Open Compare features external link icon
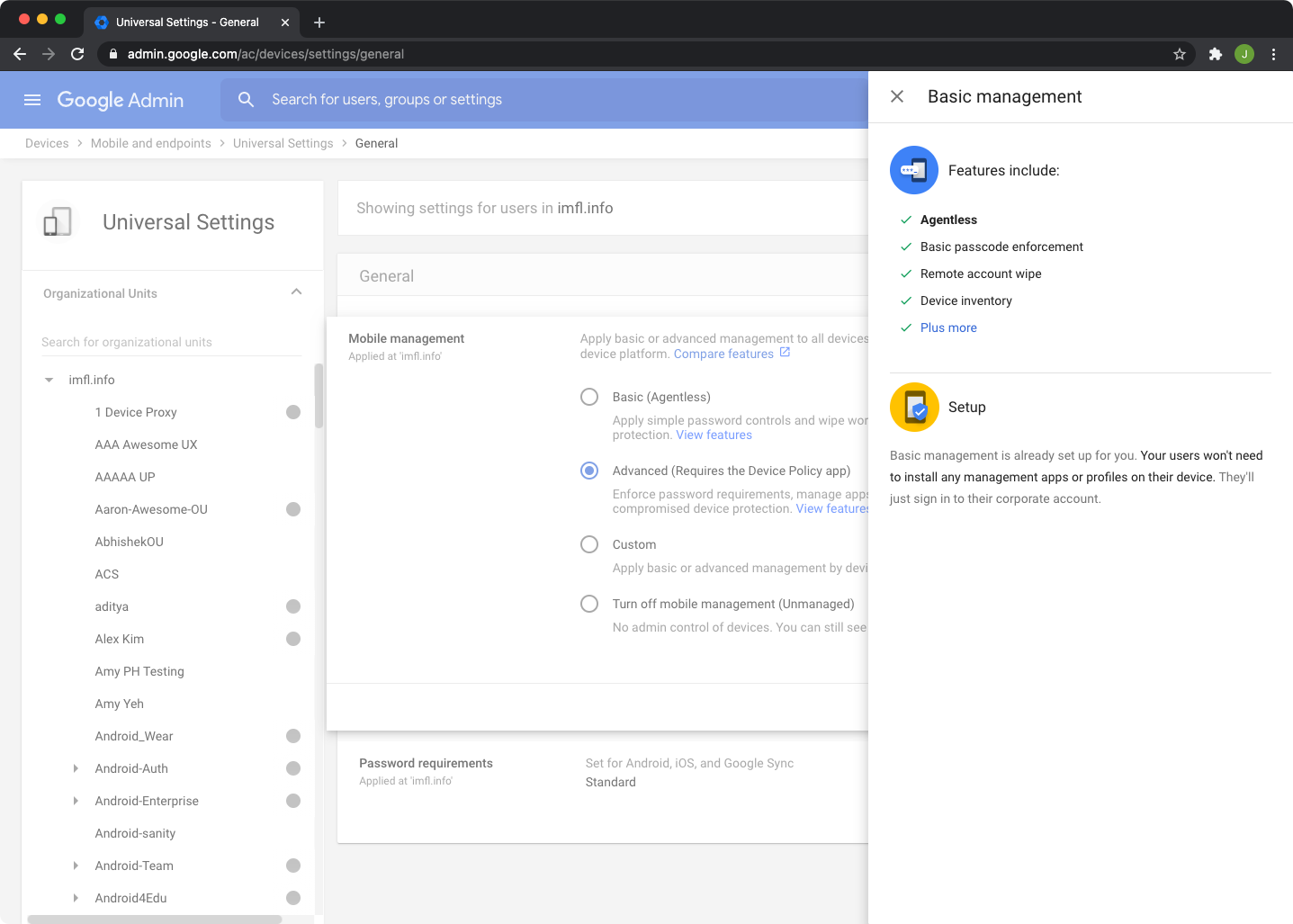Screen dimensions: 1293x924 pos(785,353)
